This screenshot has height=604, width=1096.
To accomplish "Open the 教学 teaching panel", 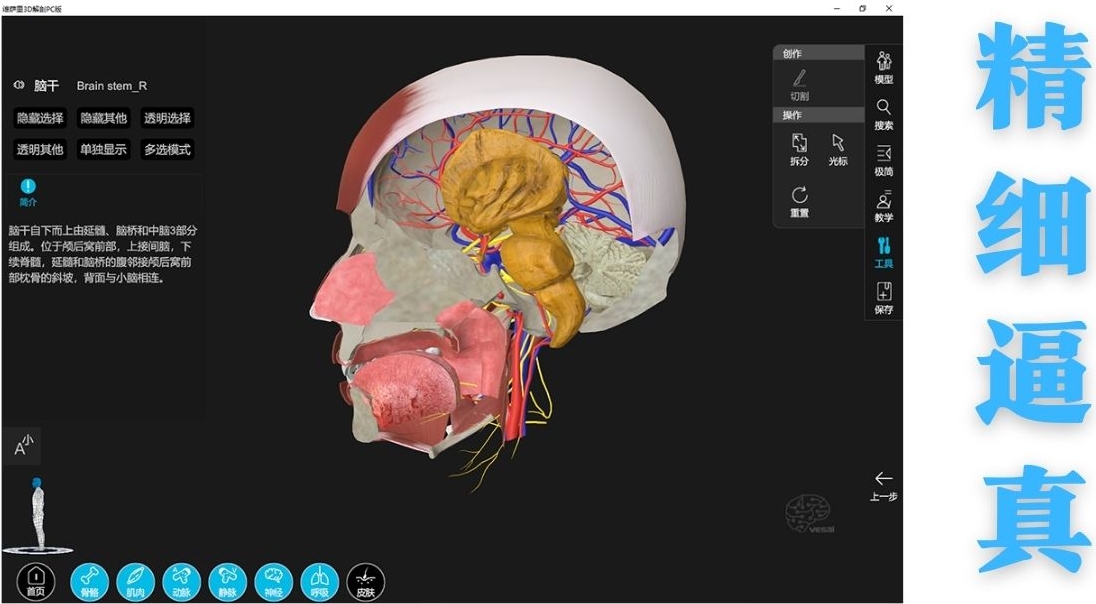I will click(x=884, y=206).
